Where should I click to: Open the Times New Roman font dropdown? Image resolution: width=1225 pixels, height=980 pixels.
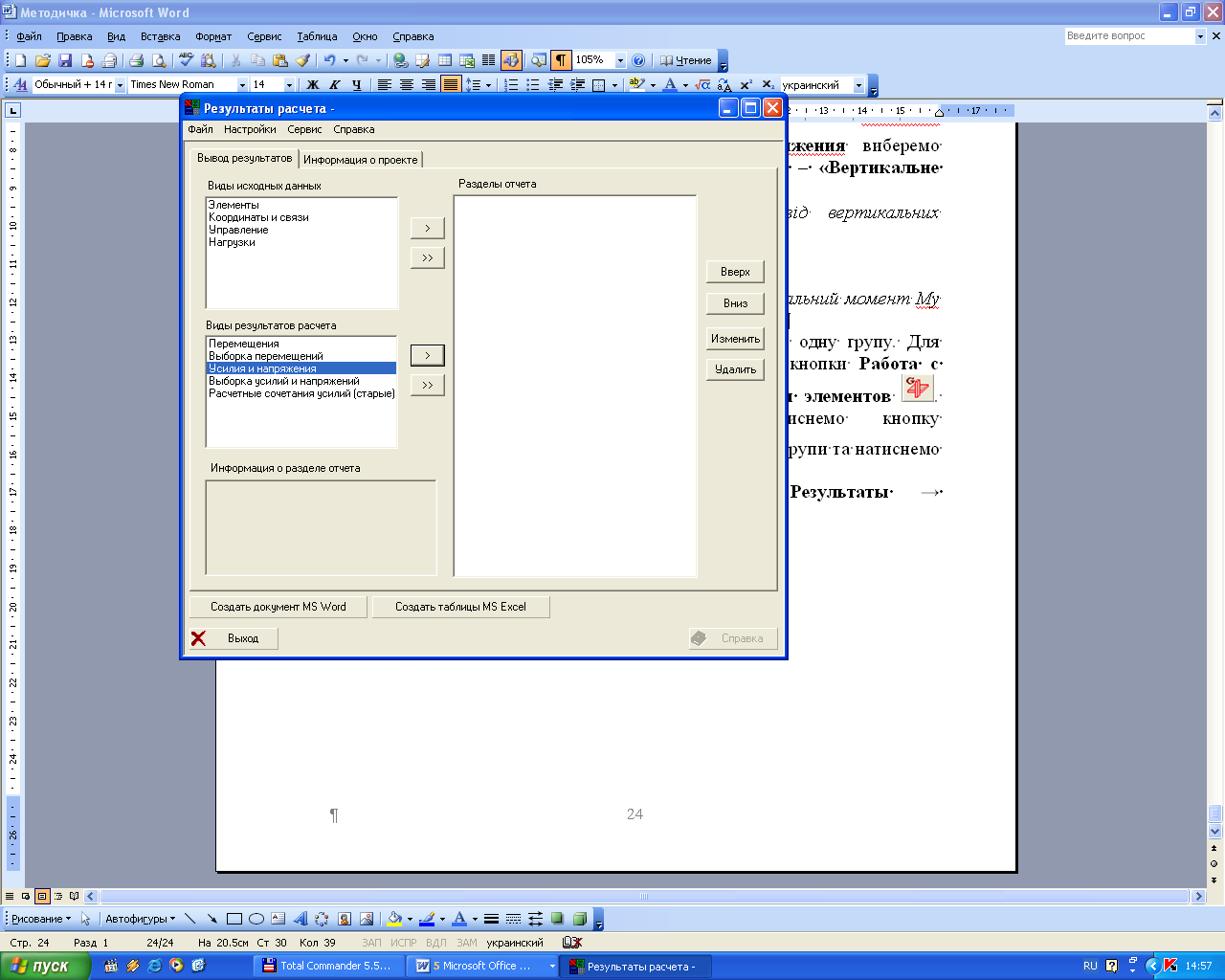pos(242,85)
